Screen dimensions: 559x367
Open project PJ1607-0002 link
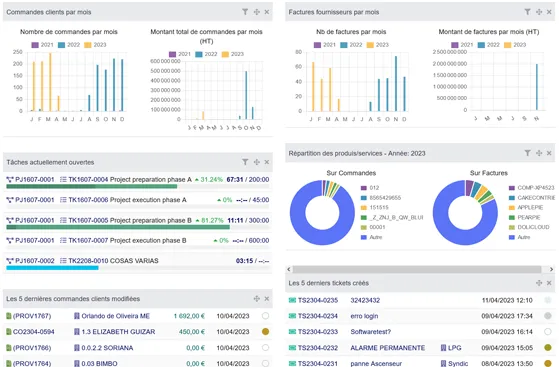pos(31,261)
